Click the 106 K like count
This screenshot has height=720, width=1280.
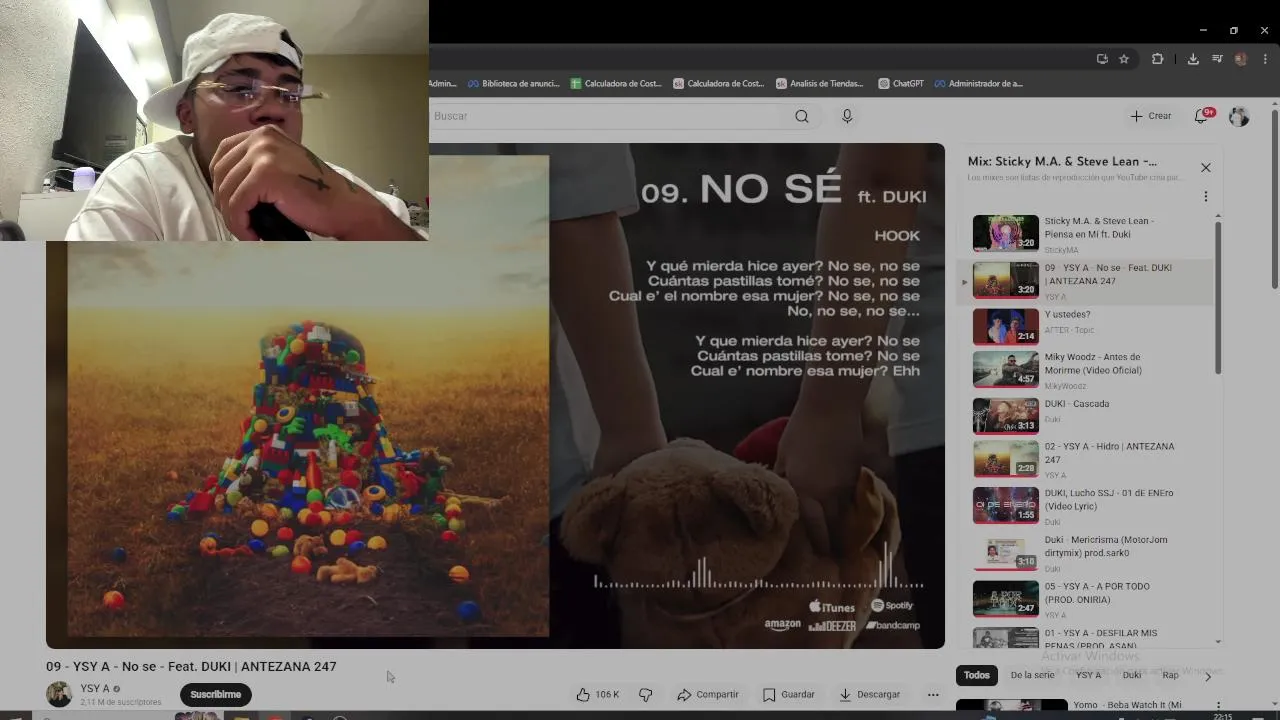click(607, 694)
